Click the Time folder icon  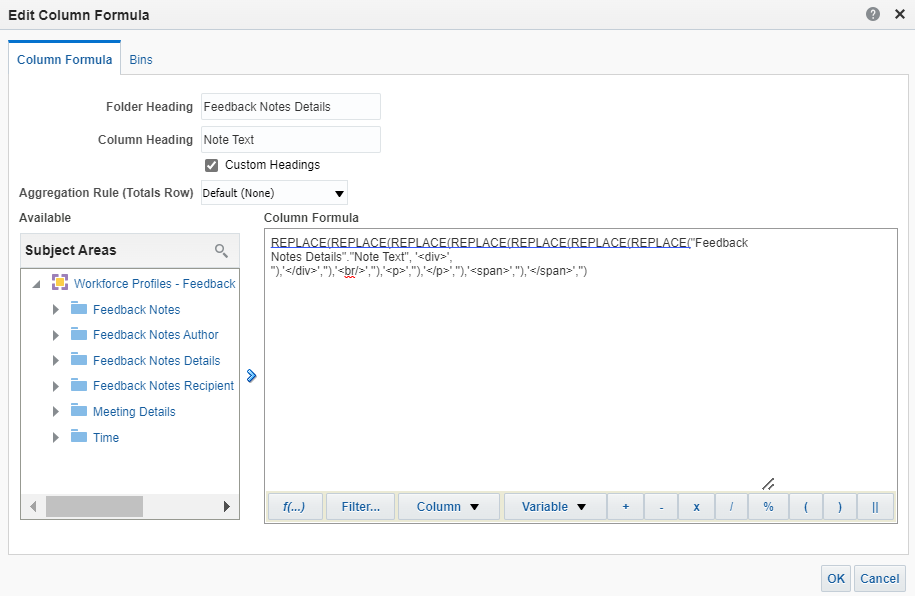[77, 436]
